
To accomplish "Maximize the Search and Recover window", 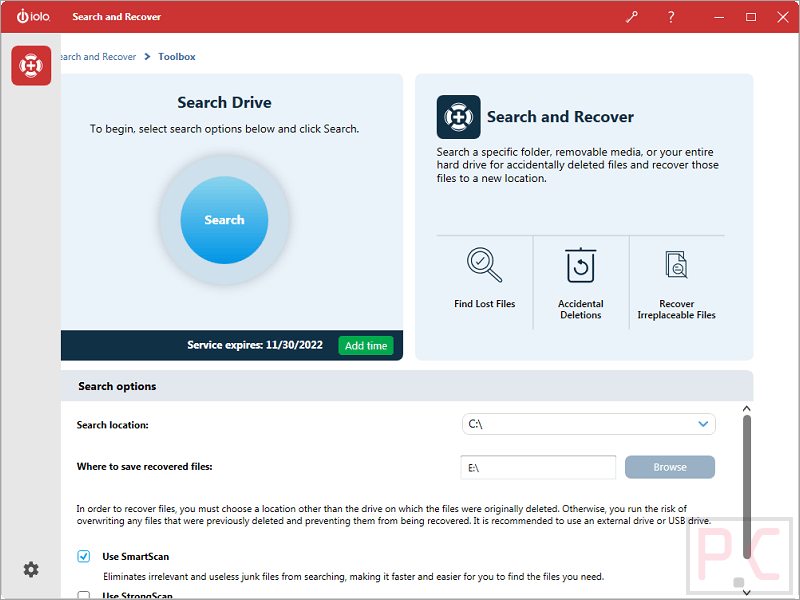I will pos(751,17).
